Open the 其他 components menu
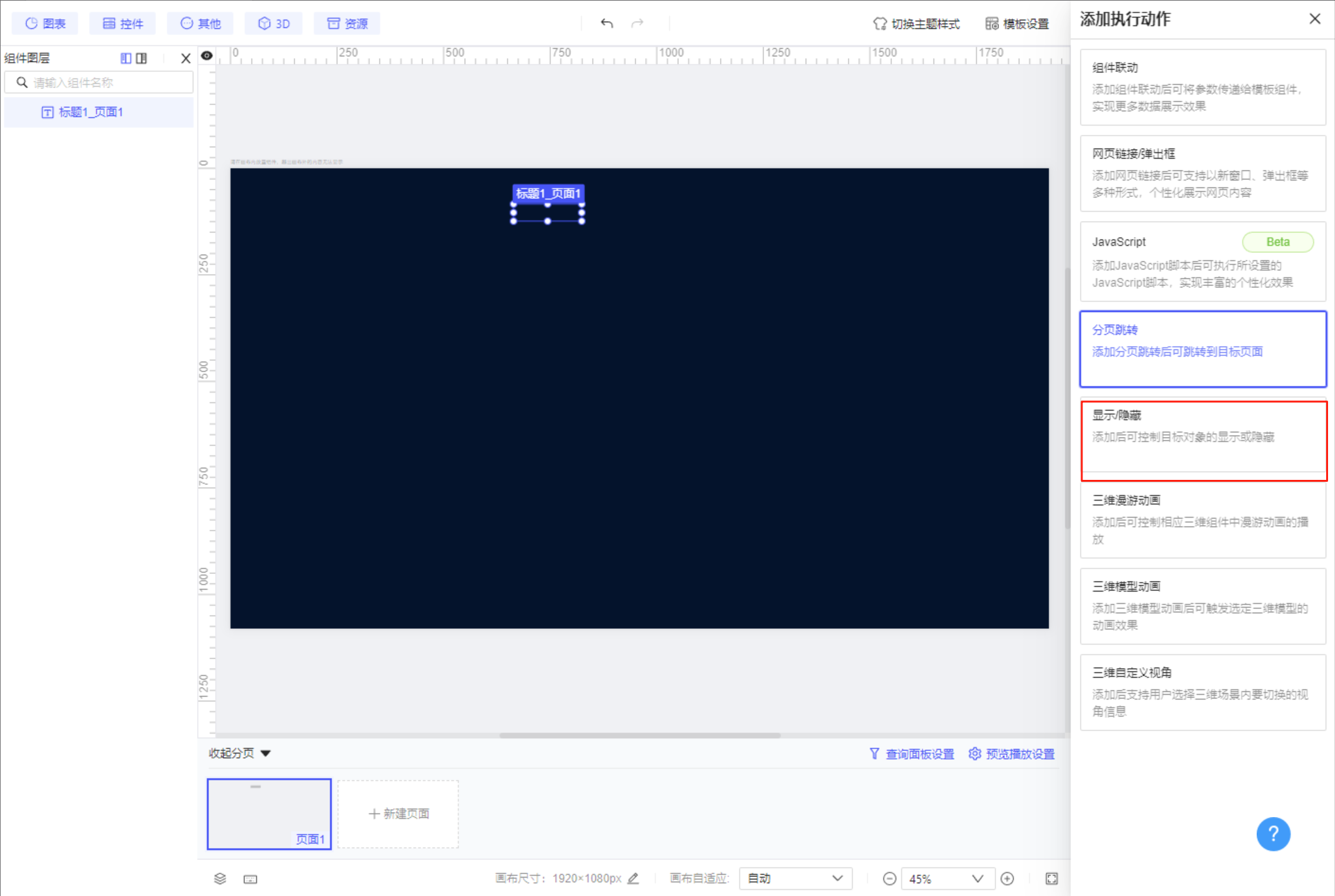Image resolution: width=1335 pixels, height=896 pixels. (200, 23)
